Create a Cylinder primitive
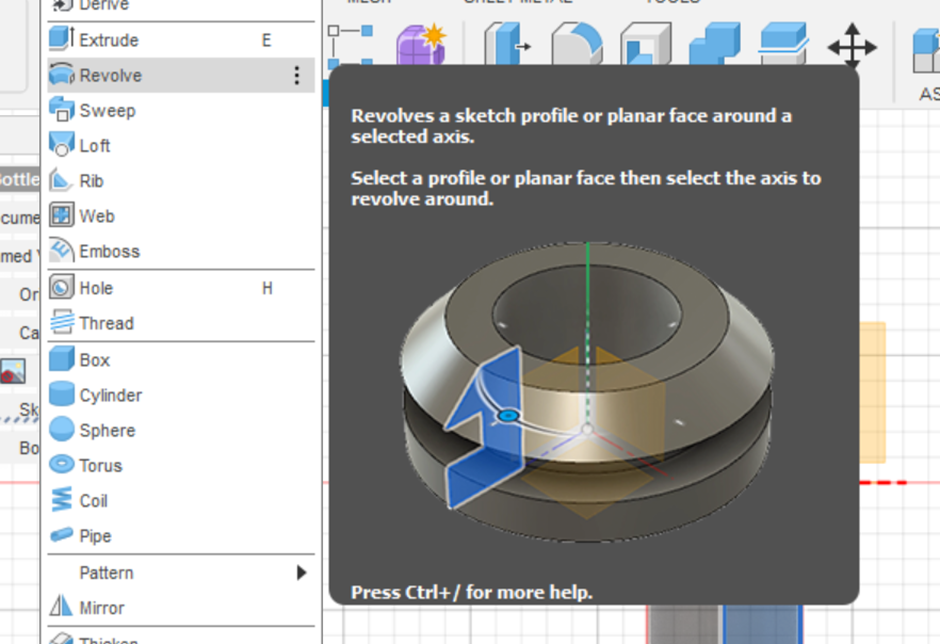The width and height of the screenshot is (940, 644). pos(180,396)
